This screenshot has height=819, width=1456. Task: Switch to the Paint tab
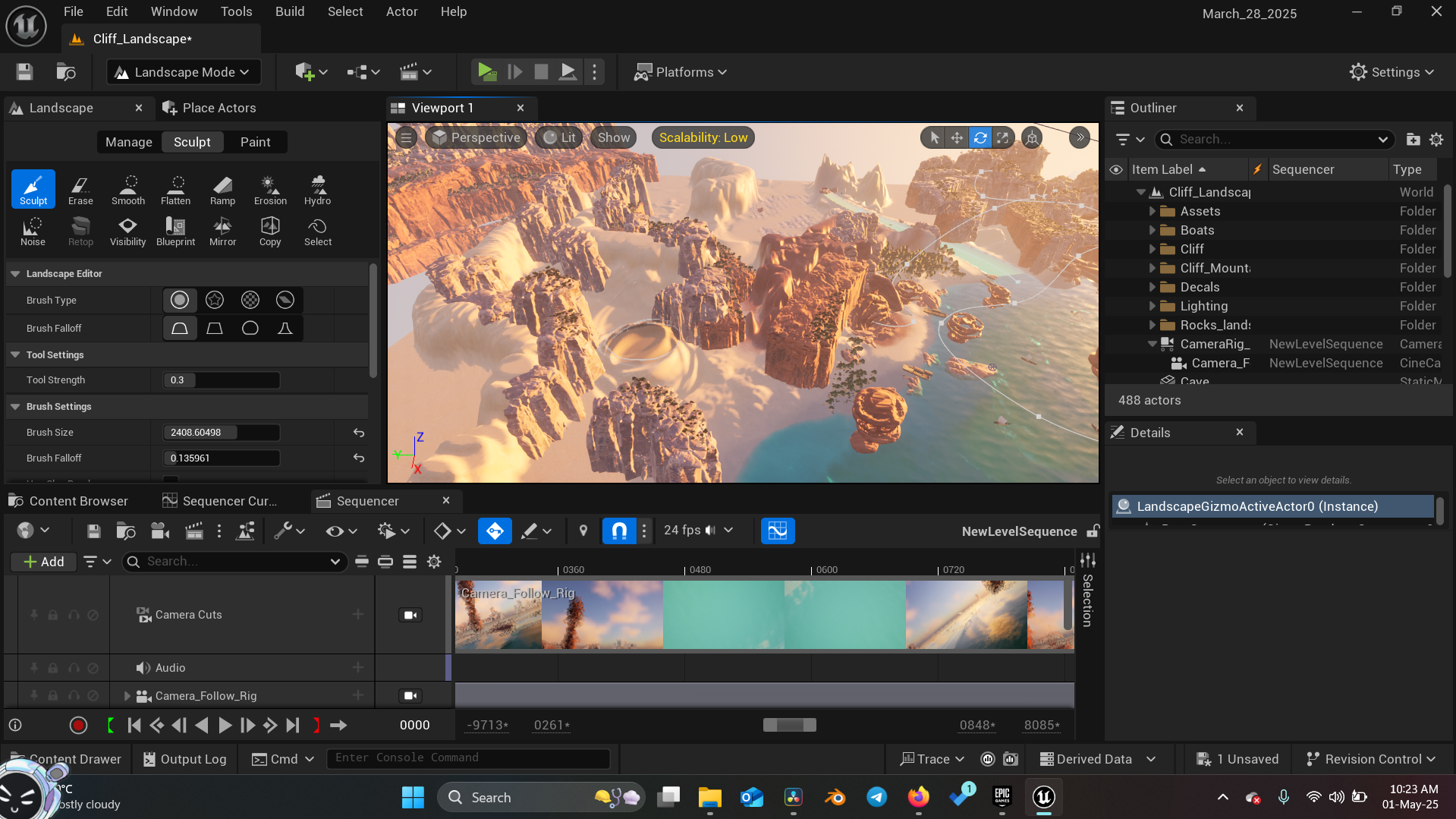click(x=255, y=142)
